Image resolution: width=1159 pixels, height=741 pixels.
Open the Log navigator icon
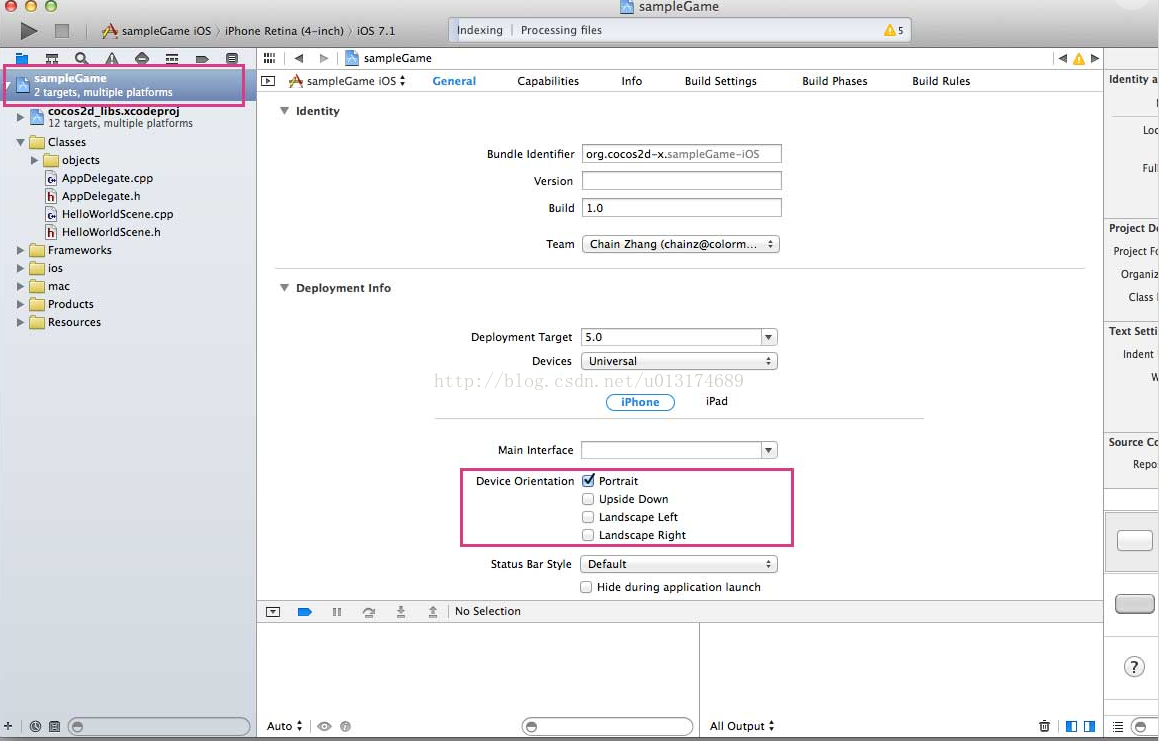point(232,58)
